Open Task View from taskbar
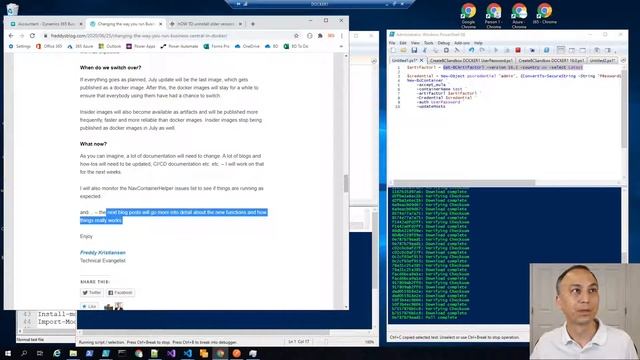 point(40,353)
